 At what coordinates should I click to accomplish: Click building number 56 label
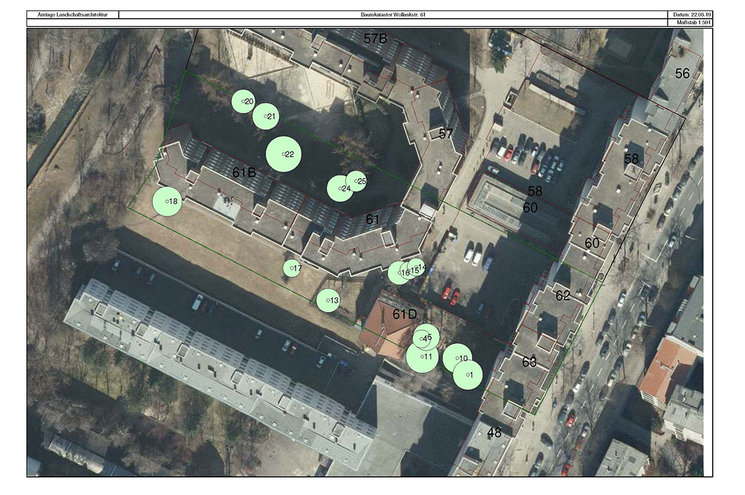click(682, 73)
